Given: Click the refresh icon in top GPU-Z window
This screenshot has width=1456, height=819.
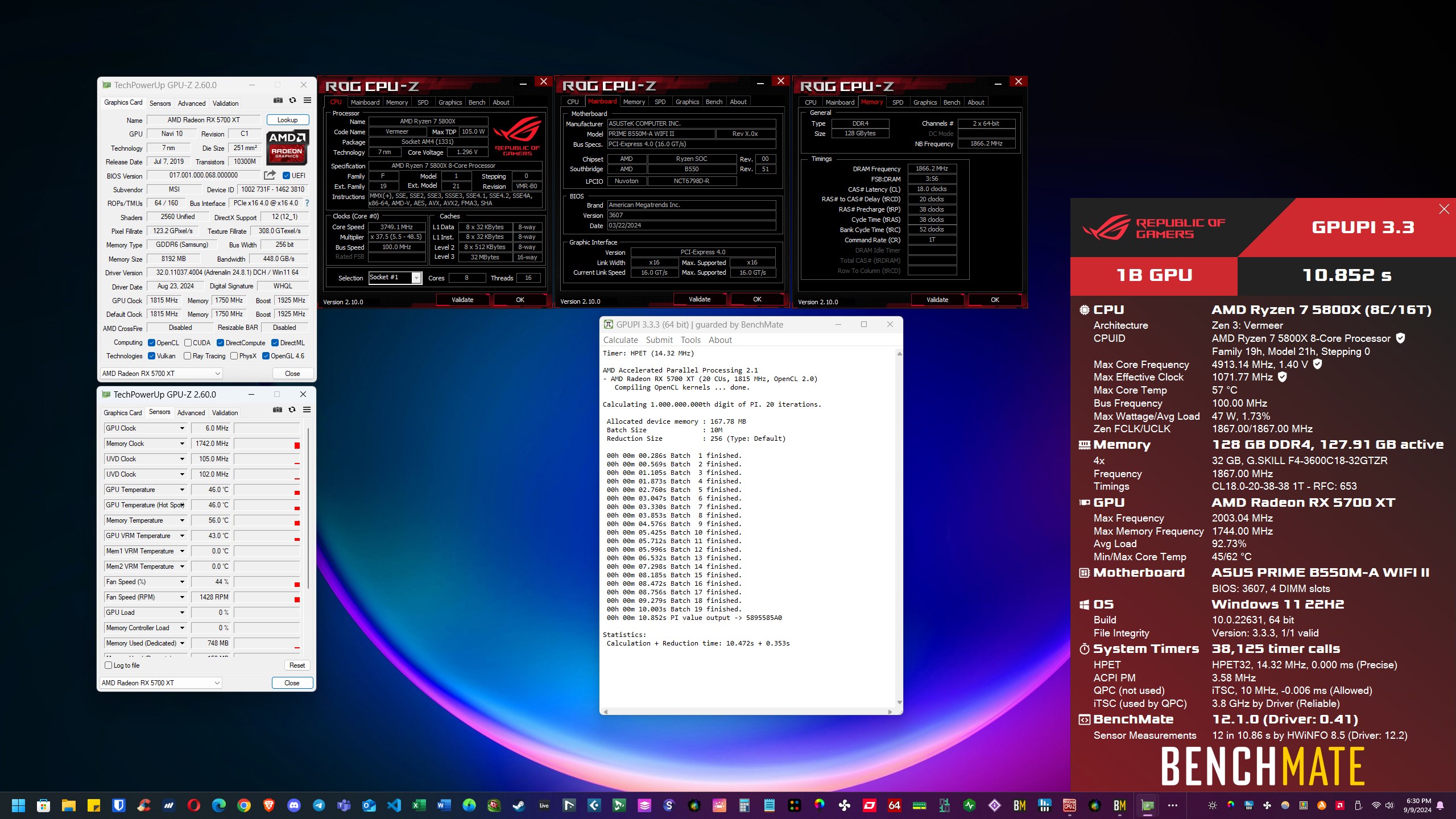Looking at the screenshot, I should point(292,101).
